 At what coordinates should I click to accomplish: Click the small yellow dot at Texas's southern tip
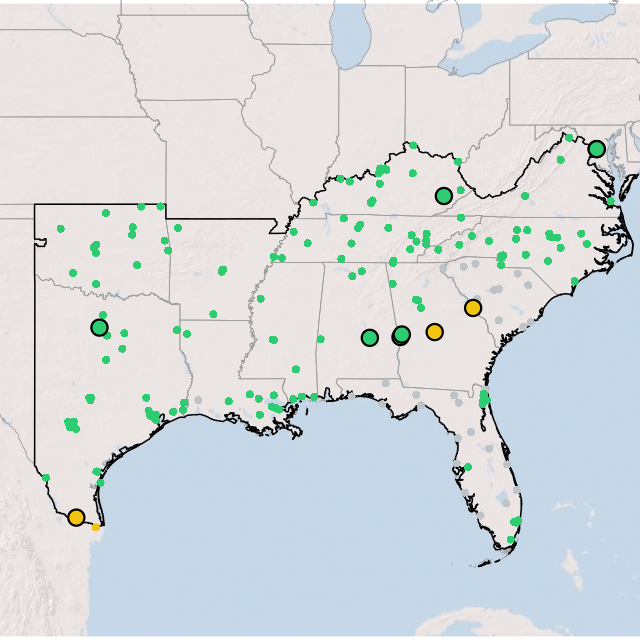click(96, 527)
